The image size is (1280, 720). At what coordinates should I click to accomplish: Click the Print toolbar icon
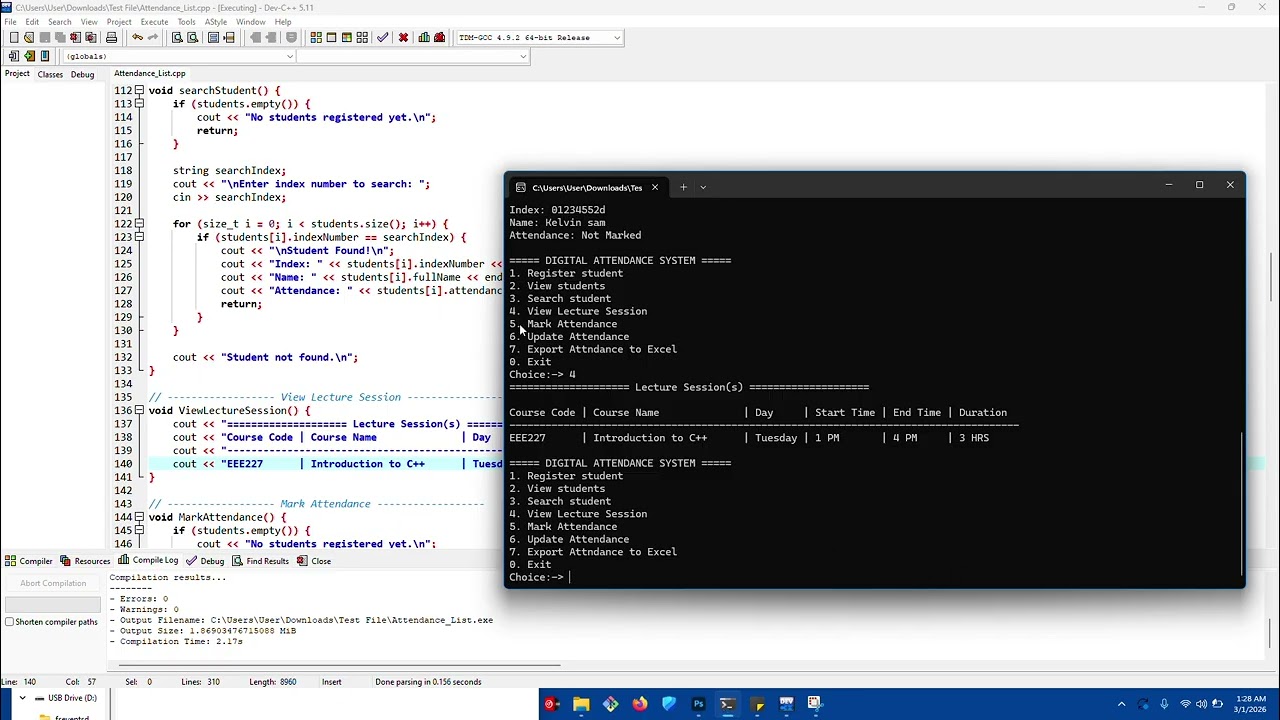coord(111,38)
